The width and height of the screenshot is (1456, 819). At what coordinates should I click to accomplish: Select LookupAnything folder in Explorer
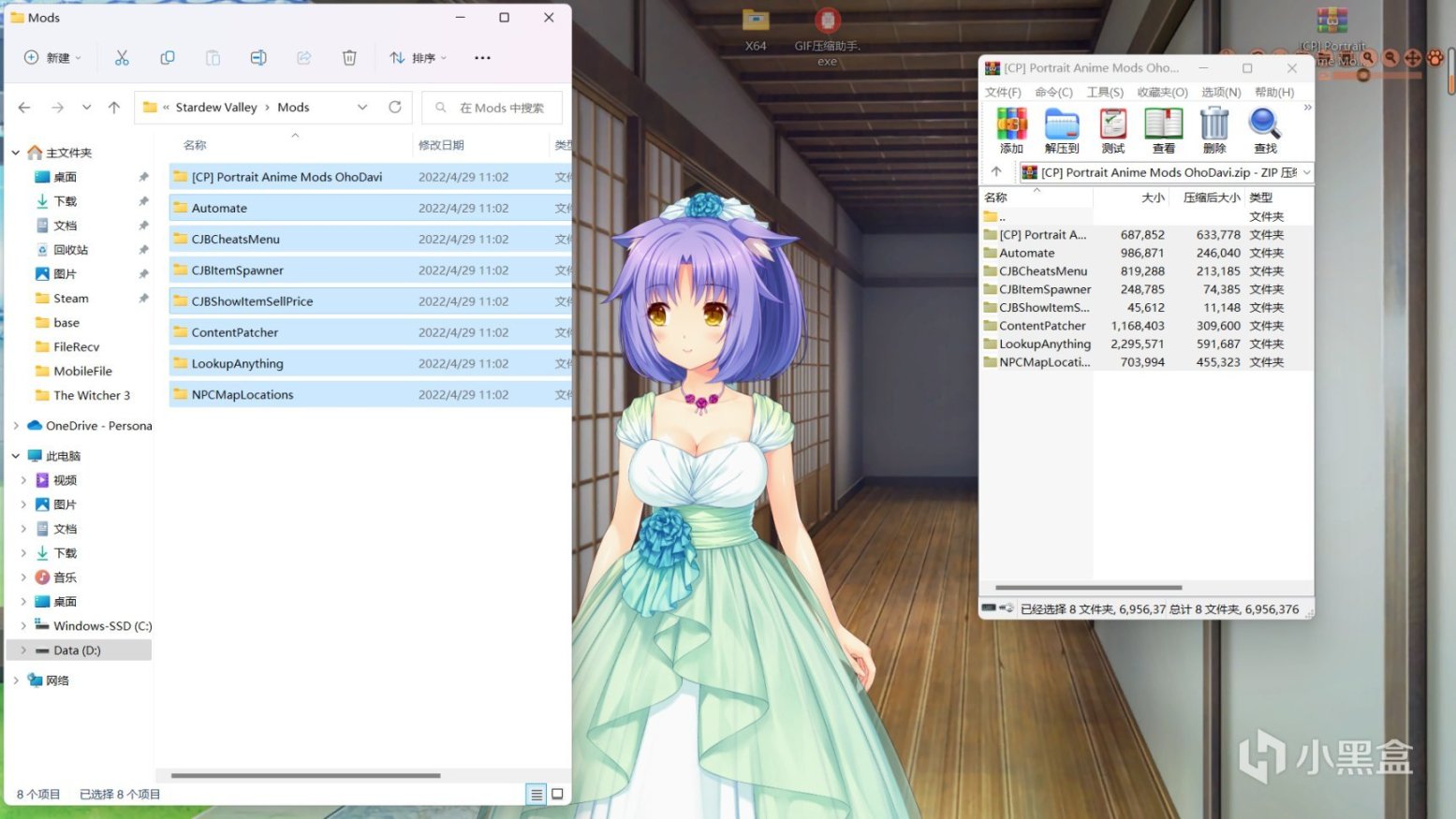click(x=371, y=363)
